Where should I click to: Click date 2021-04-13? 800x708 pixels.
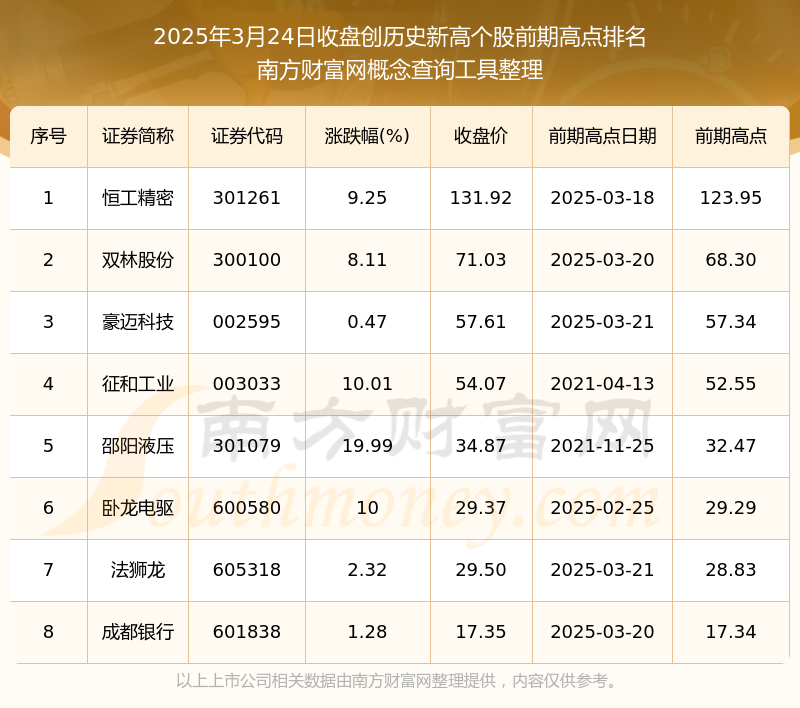(x=603, y=384)
